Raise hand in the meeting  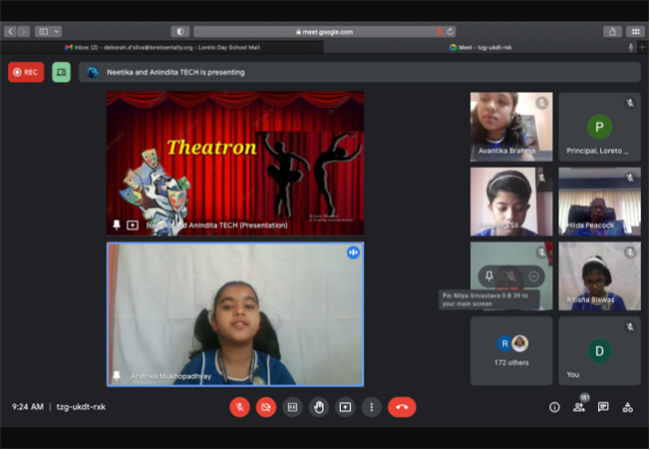319,407
